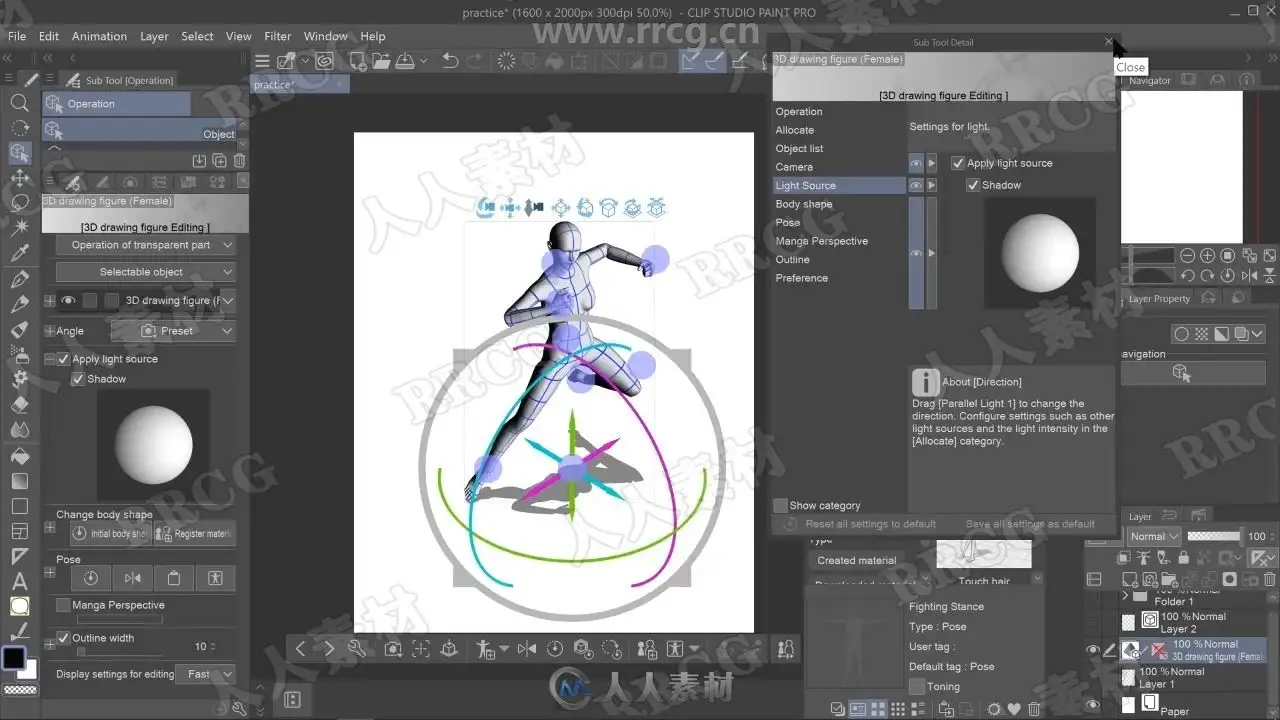Click Created material tag button
The height and width of the screenshot is (720, 1280).
pos(857,561)
